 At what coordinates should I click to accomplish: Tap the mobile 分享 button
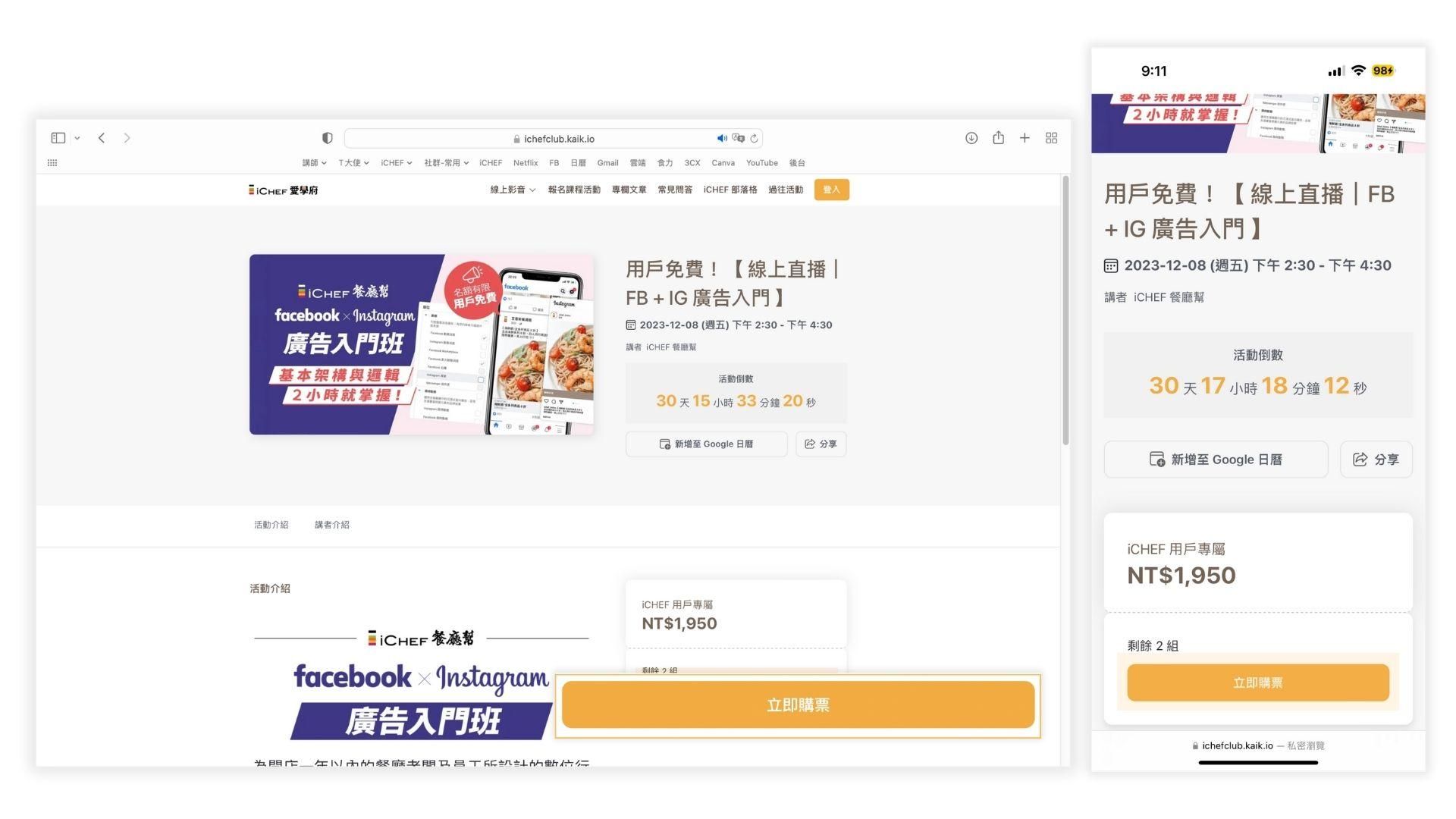tap(1376, 460)
